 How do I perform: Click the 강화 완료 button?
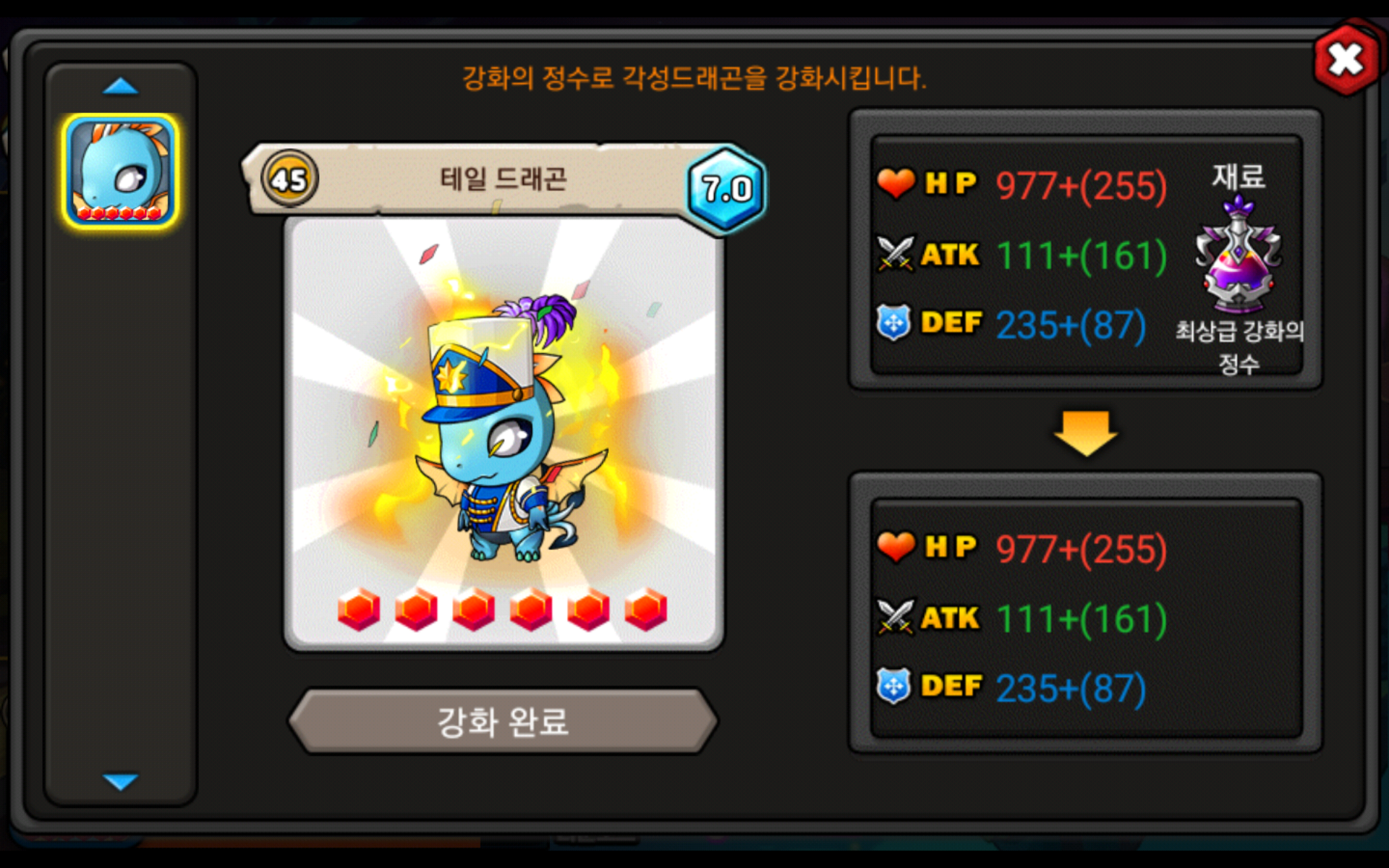pos(503,721)
